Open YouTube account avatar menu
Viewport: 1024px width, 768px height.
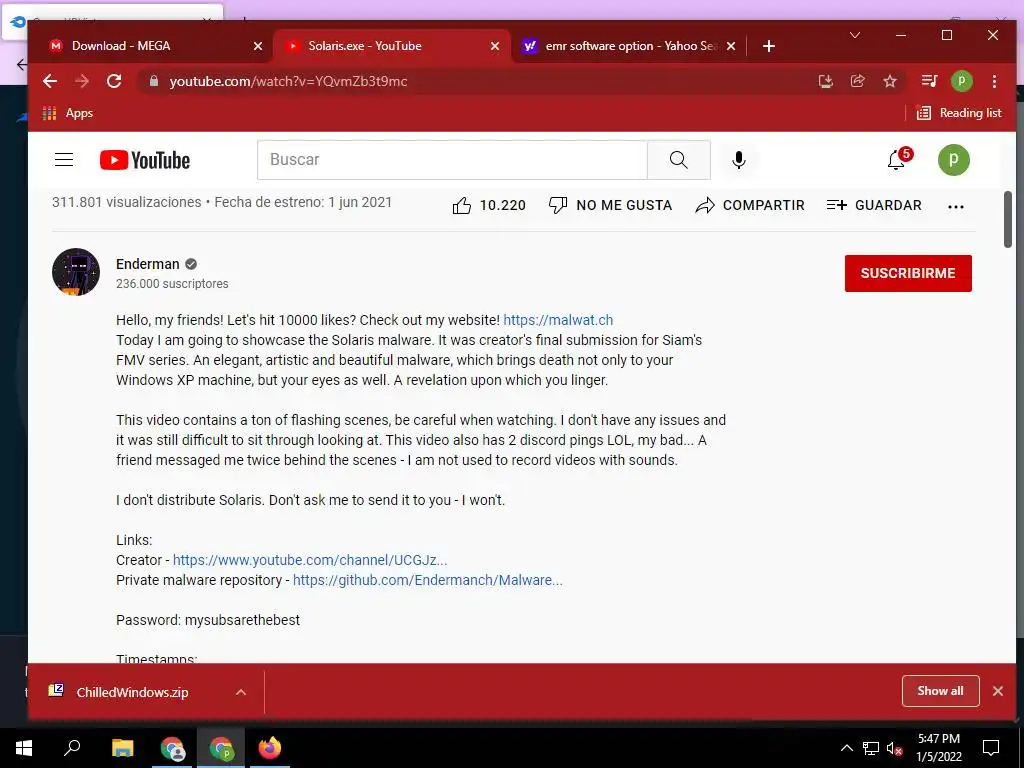(x=953, y=159)
